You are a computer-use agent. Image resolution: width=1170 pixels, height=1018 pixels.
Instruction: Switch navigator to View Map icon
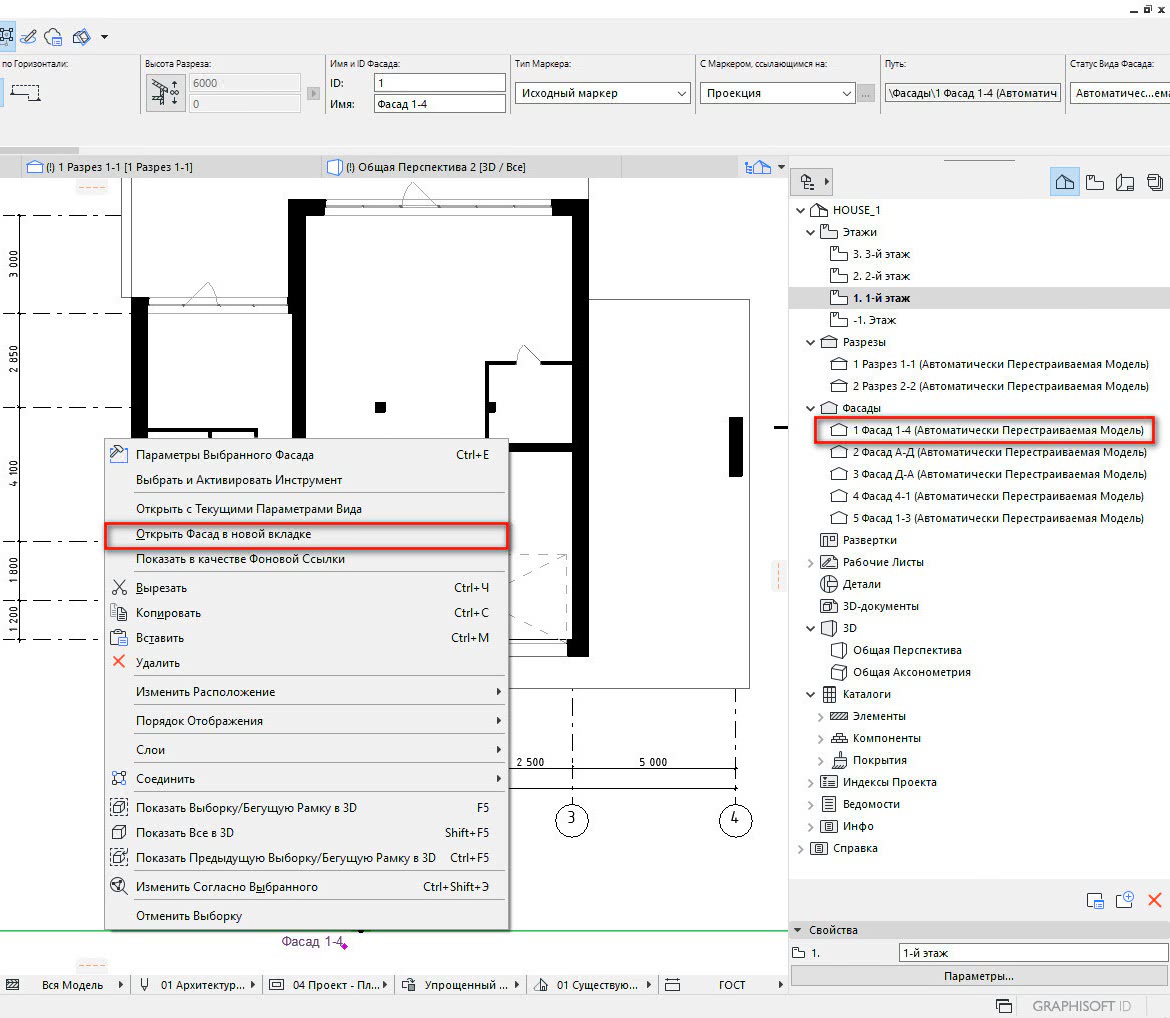1095,182
